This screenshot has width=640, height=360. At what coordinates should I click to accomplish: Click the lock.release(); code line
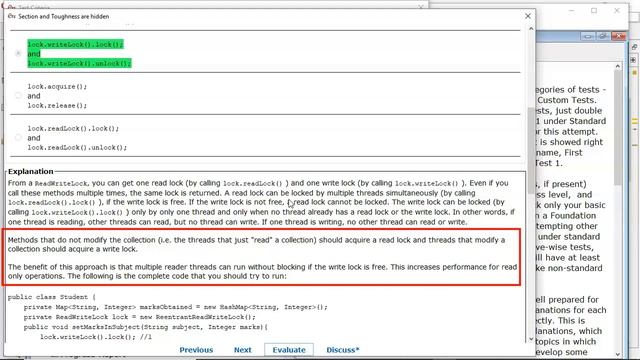click(x=57, y=105)
